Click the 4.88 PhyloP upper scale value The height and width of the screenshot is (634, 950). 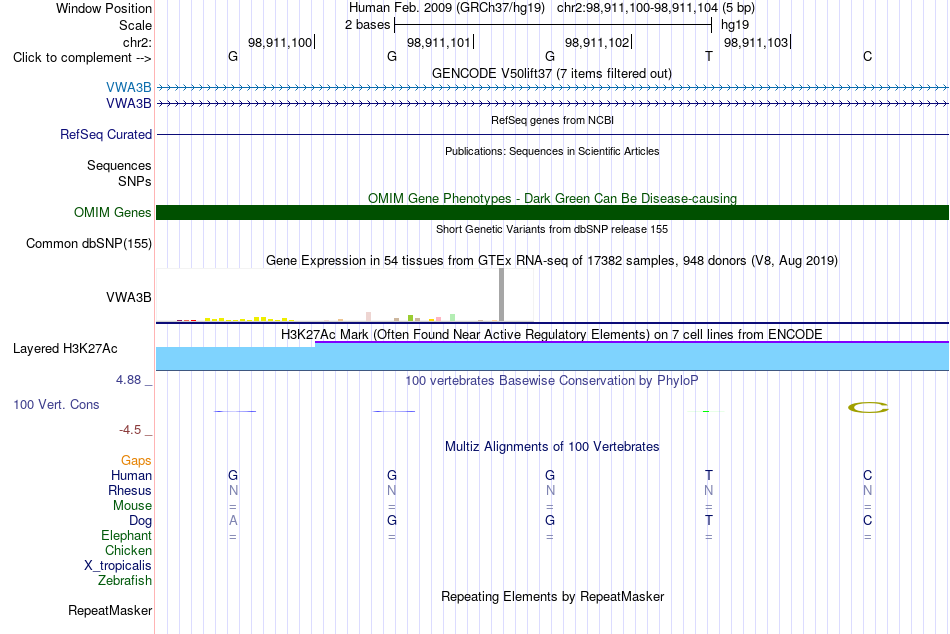coord(128,380)
